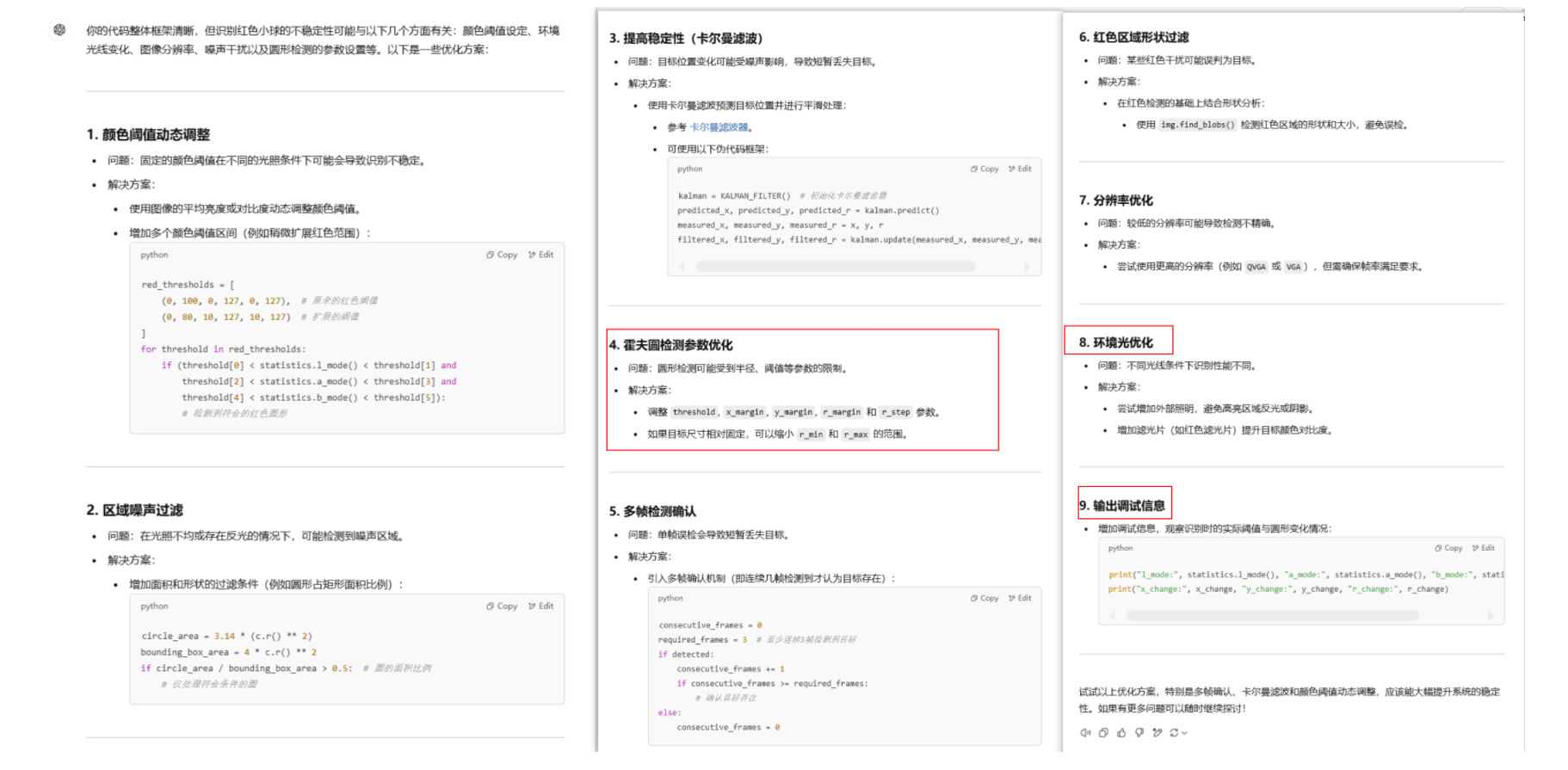Click the heading 9. 输出调试信息
Viewport: 1568px width, 770px height.
1122,506
